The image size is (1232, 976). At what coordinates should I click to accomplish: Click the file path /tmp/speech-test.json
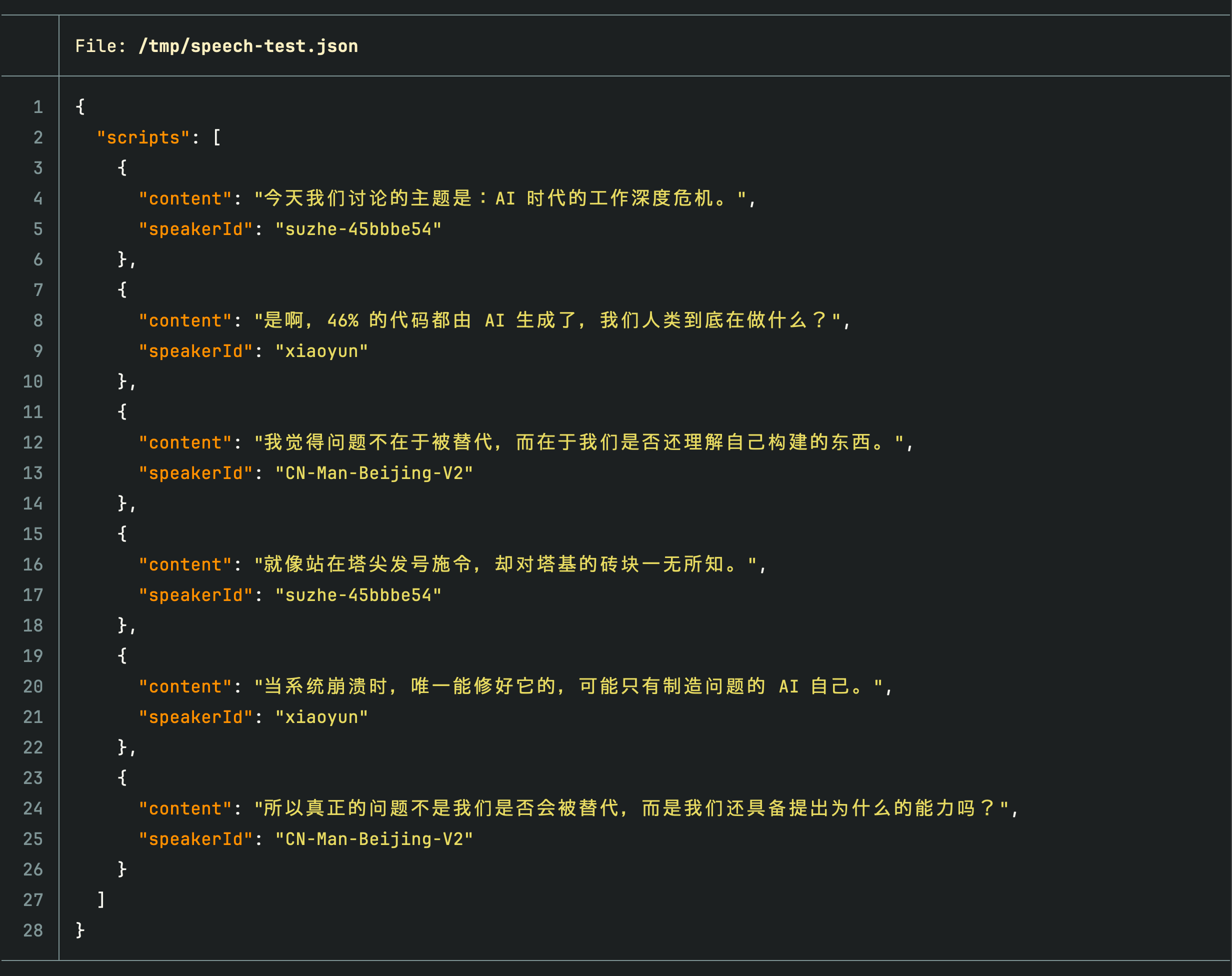coord(247,45)
